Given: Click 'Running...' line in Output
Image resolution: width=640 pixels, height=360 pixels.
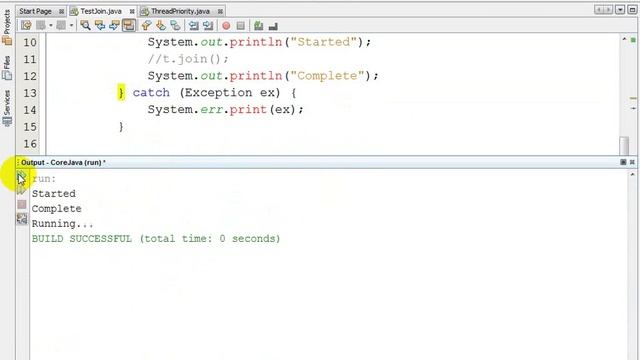Looking at the screenshot, I should click(62, 224).
